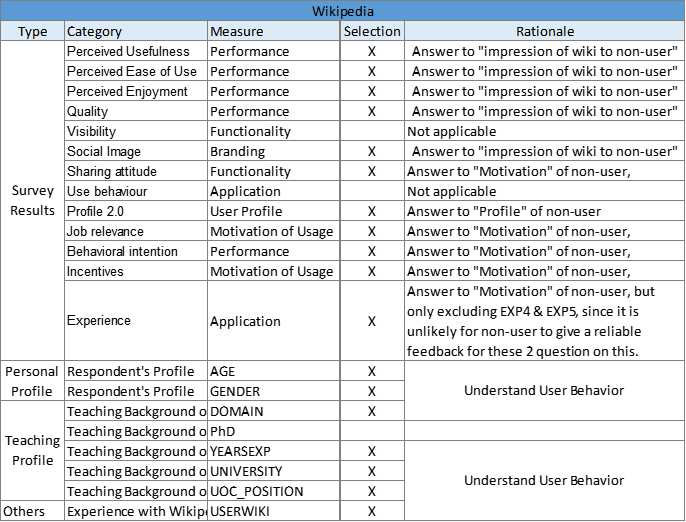This screenshot has height=522, width=686.
Task: Click the User Profile measure cell
Action: tap(274, 211)
